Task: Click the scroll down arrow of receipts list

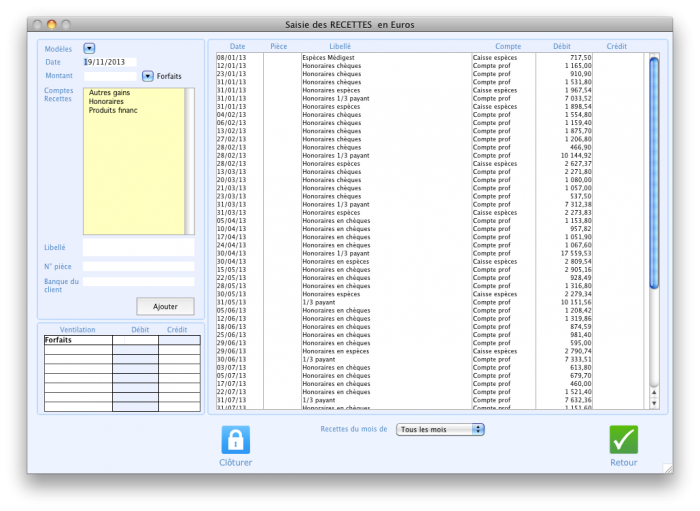Action: [x=654, y=403]
